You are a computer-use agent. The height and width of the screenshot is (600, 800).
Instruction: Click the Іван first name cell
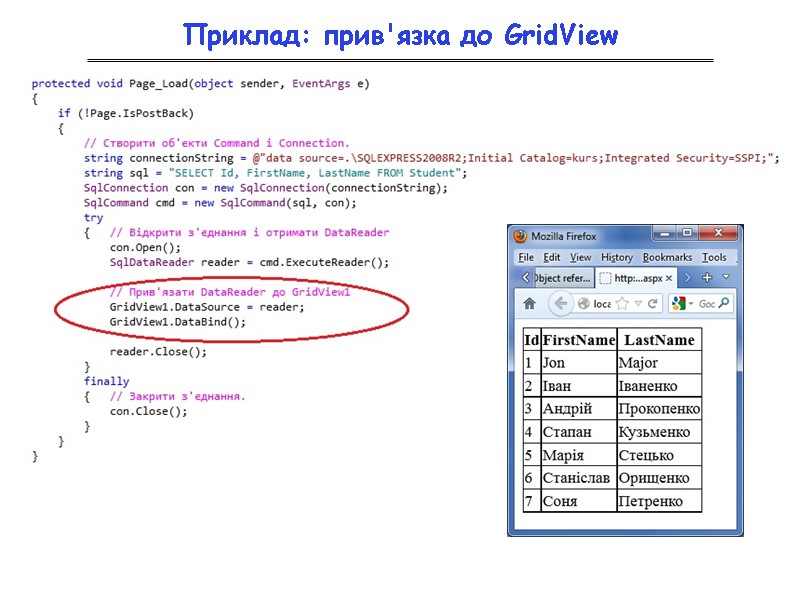tap(579, 386)
